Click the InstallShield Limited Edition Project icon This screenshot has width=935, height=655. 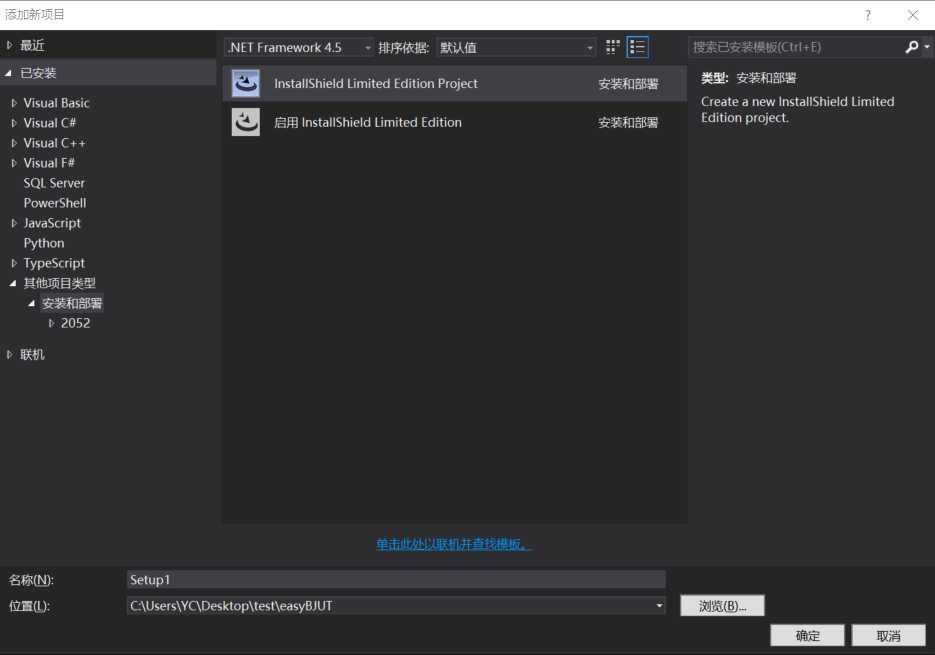pos(246,84)
